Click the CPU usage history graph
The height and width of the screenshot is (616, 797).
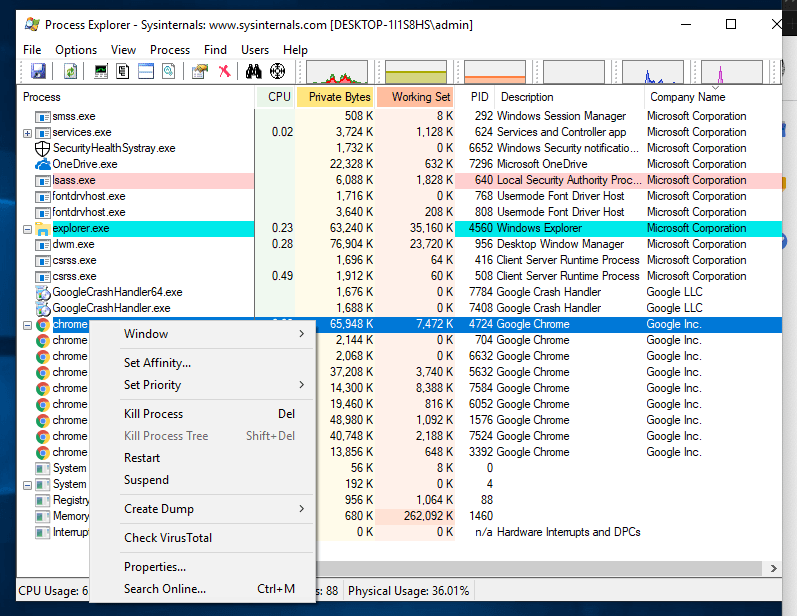[x=337, y=72]
